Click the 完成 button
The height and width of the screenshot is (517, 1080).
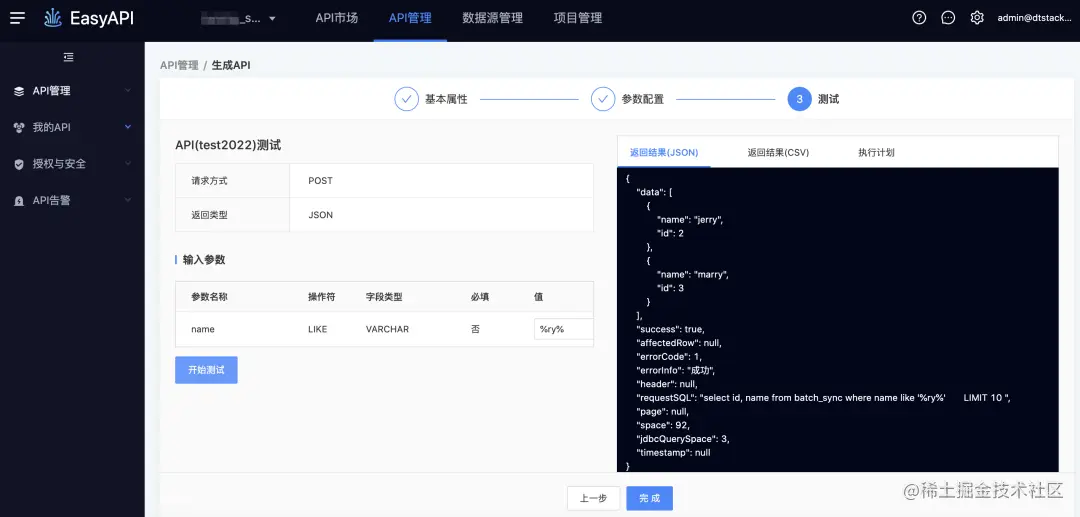click(x=650, y=498)
